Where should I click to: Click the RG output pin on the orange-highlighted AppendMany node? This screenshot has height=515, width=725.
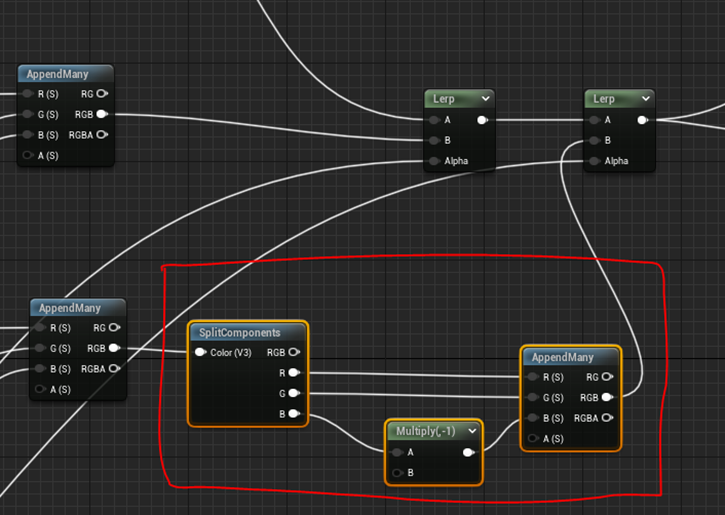(x=608, y=377)
